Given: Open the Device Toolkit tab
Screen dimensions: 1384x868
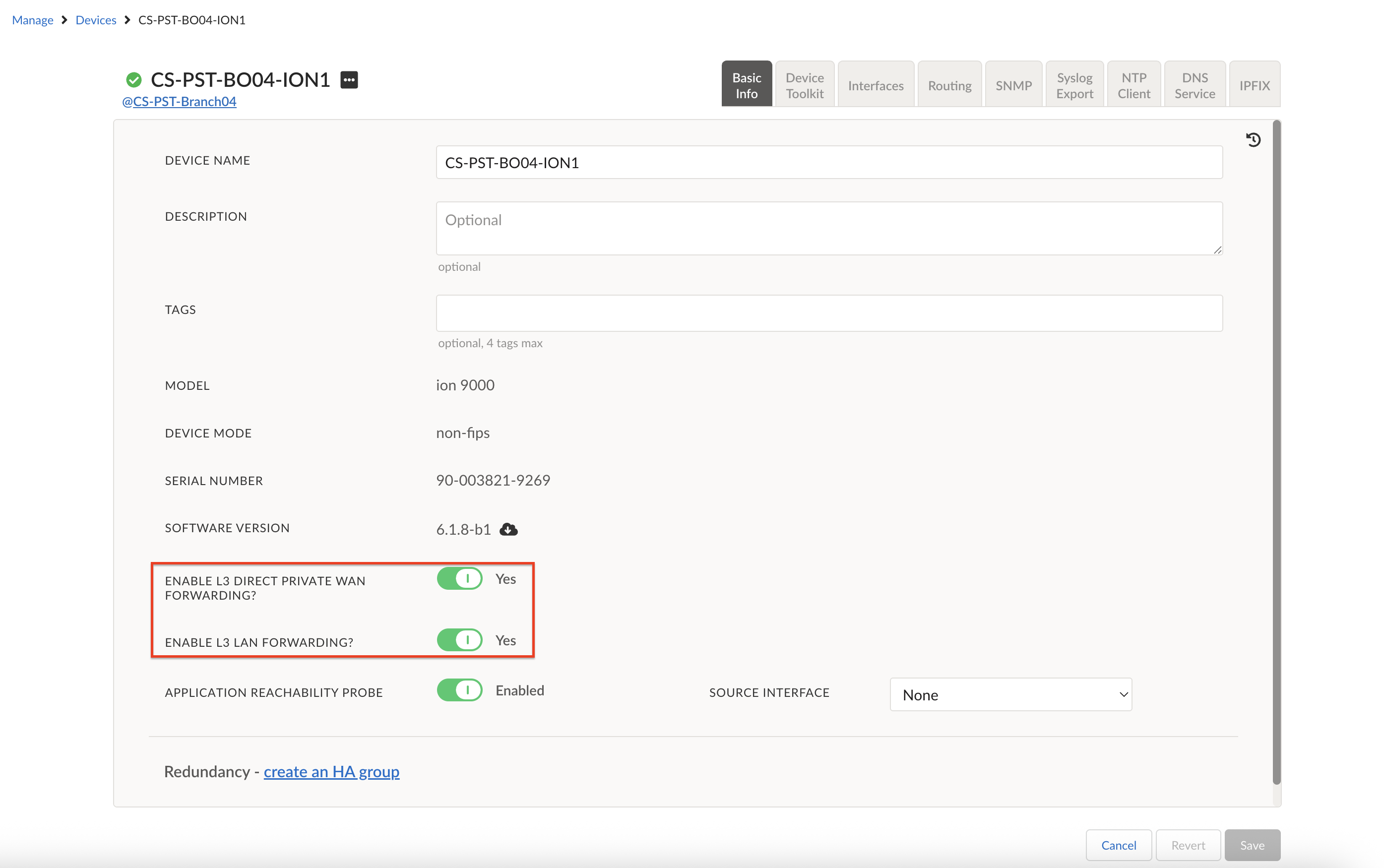Looking at the screenshot, I should (804, 85).
